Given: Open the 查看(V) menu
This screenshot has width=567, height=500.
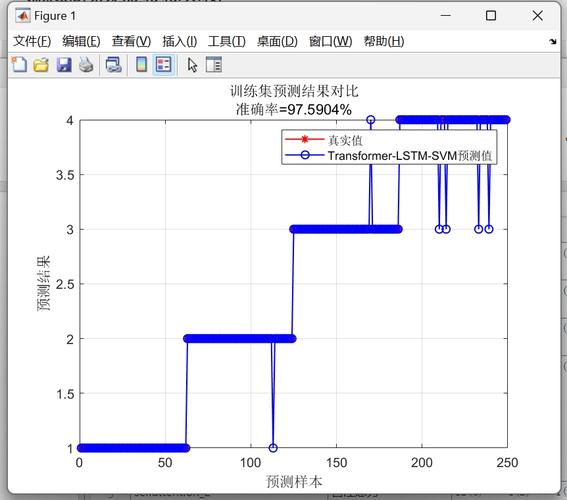Looking at the screenshot, I should [x=131, y=41].
